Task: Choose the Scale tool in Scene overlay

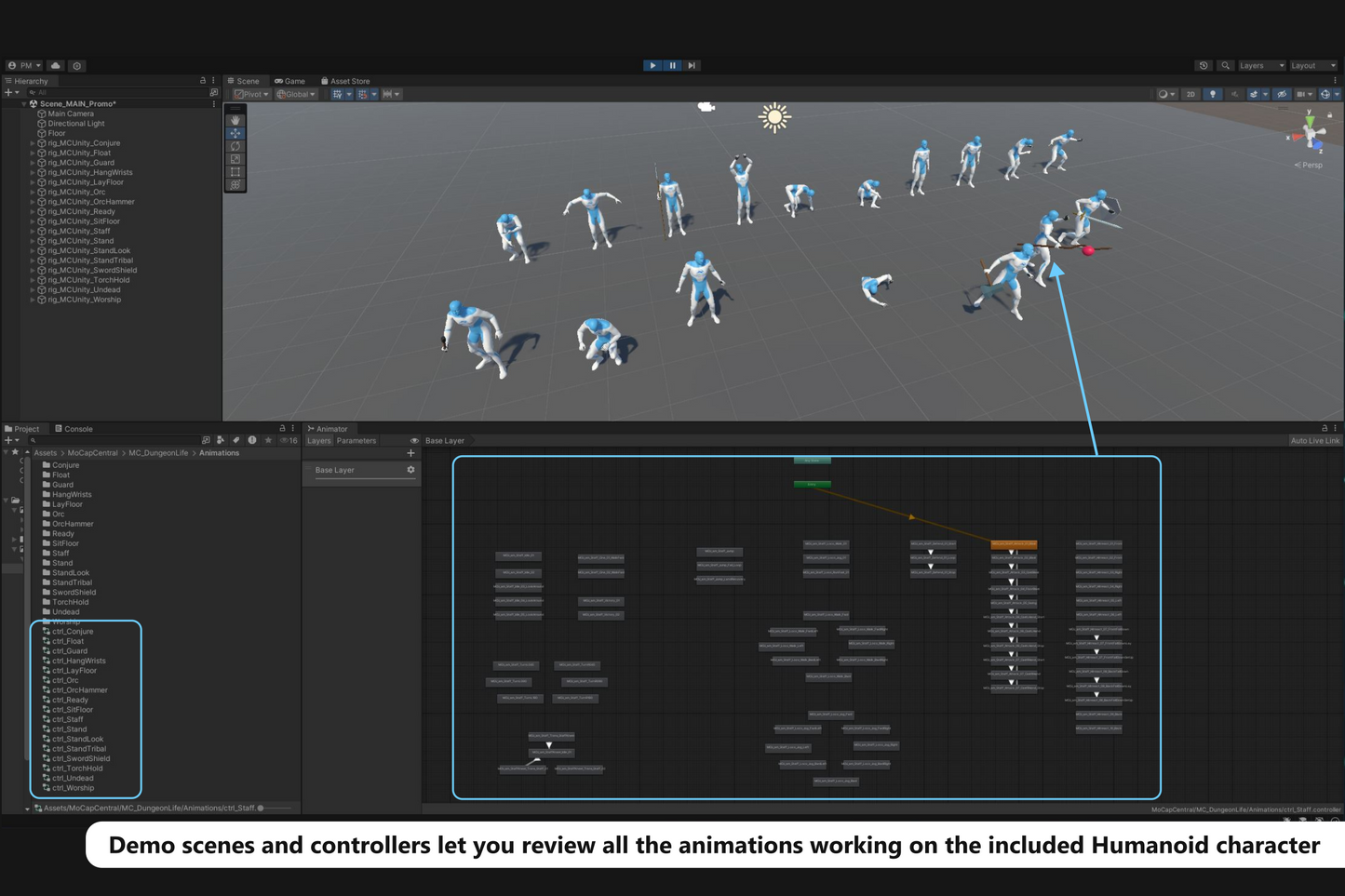Action: point(235,159)
